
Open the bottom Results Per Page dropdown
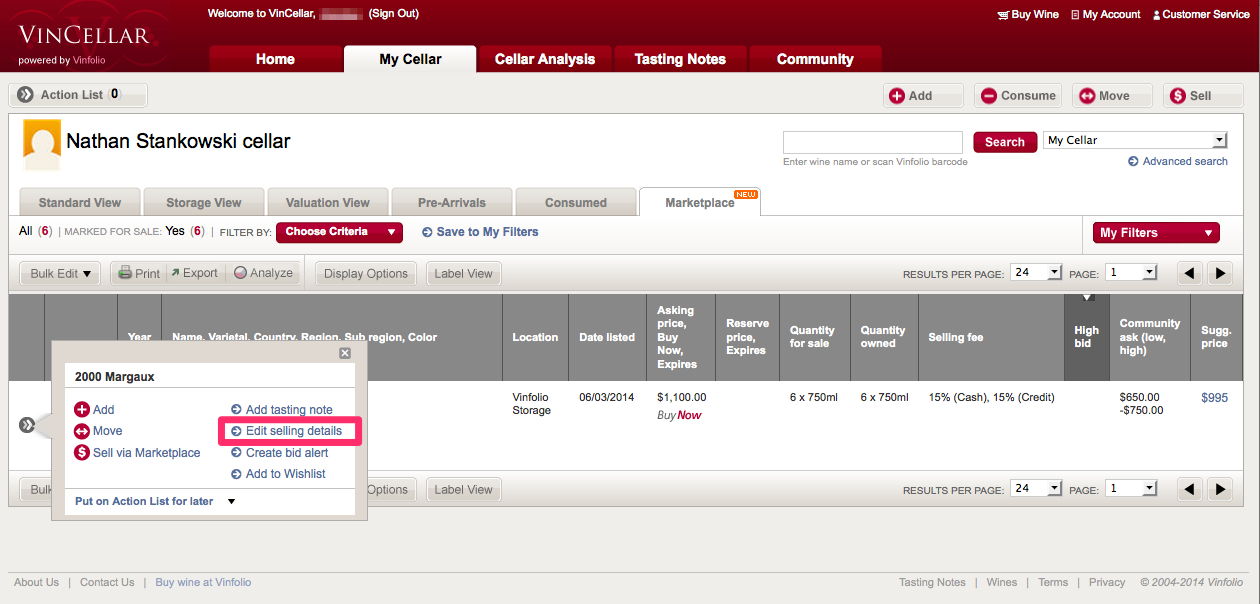[x=1037, y=488]
